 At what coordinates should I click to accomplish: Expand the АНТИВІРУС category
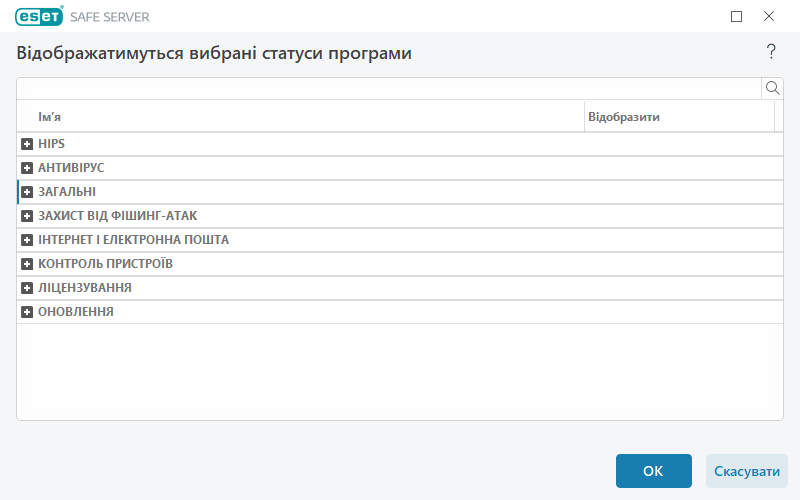27,168
